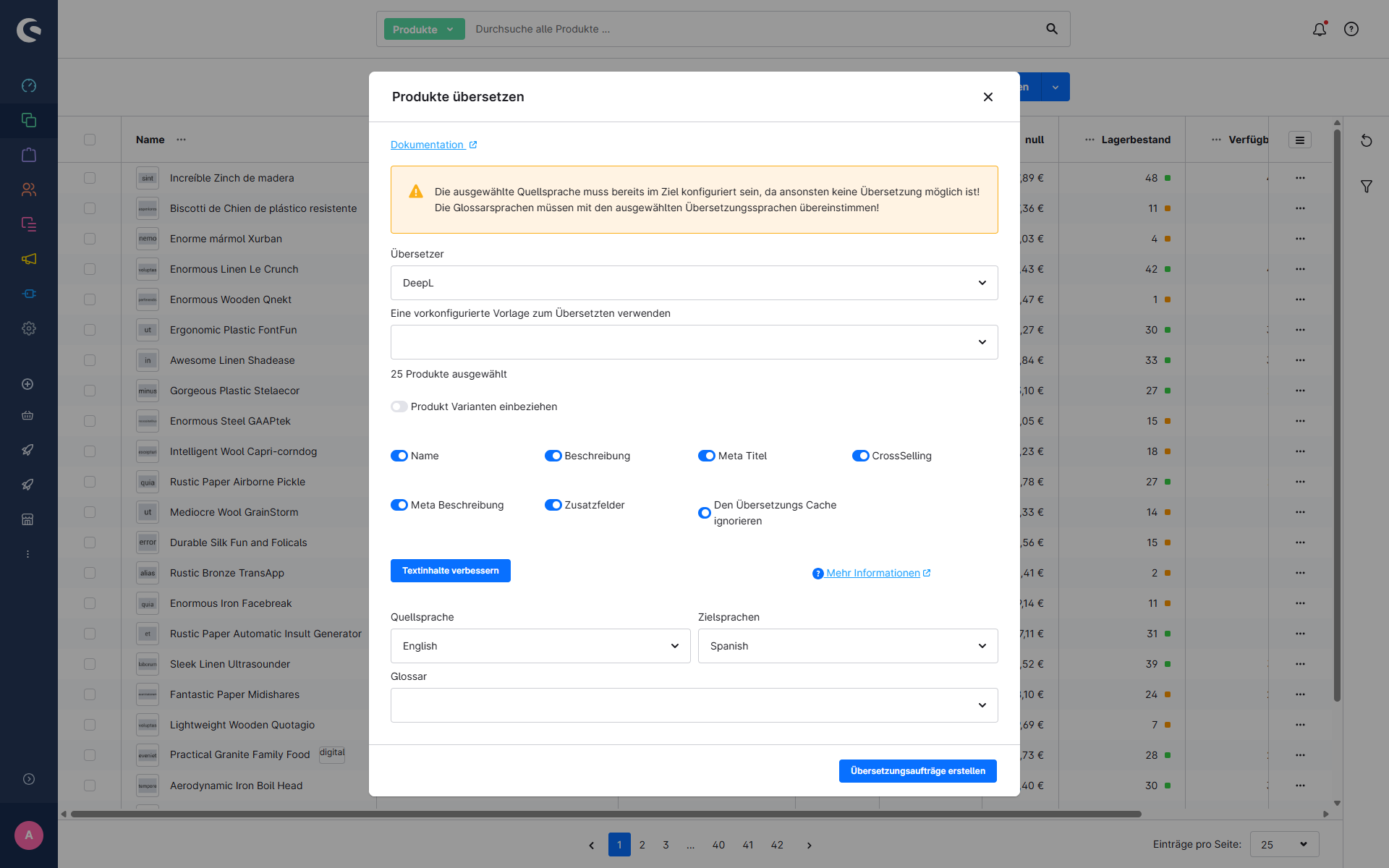Viewport: 1389px width, 868px height.
Task: Open the Produkte search scope menu
Action: point(424,30)
